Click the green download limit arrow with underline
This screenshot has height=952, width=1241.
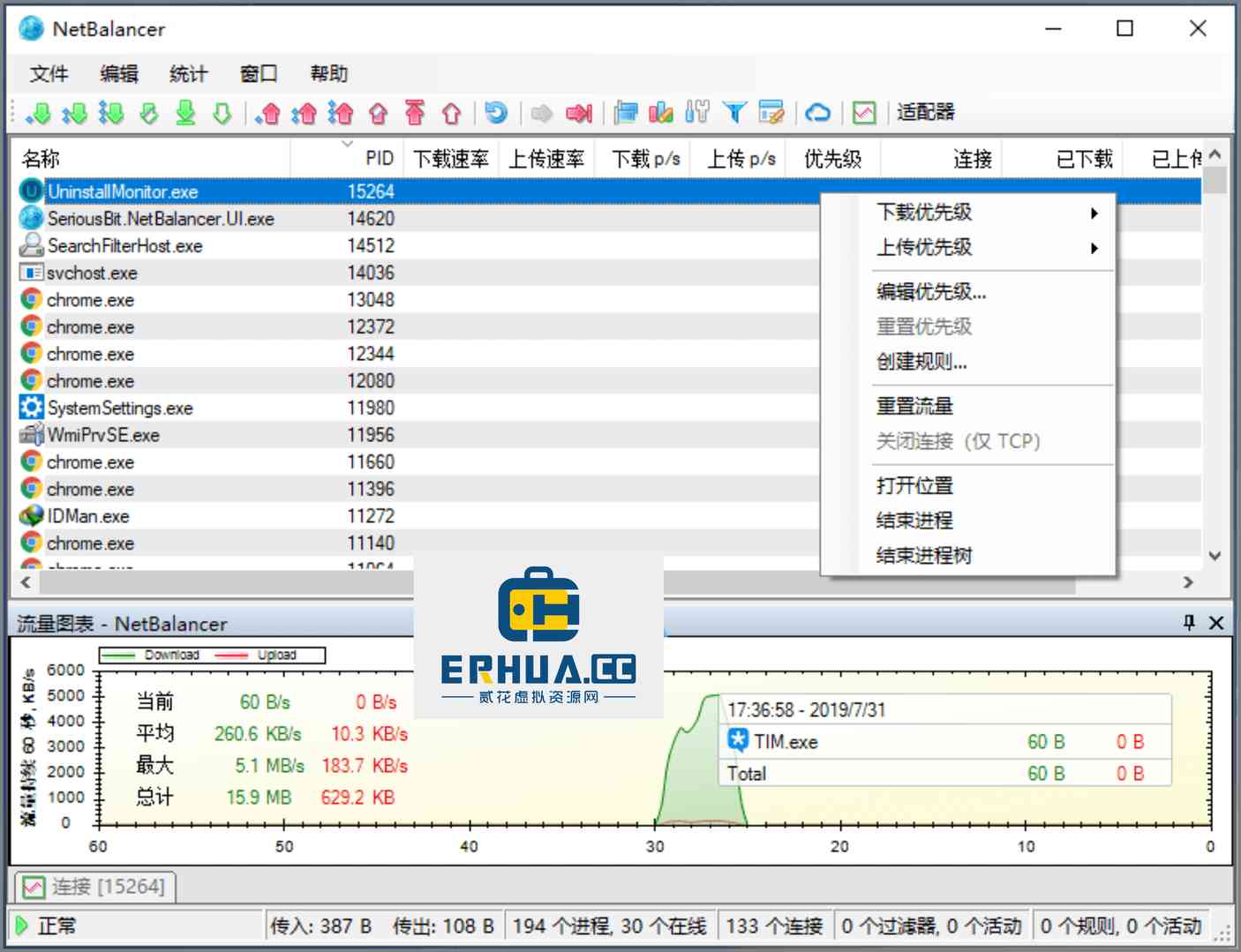(185, 112)
